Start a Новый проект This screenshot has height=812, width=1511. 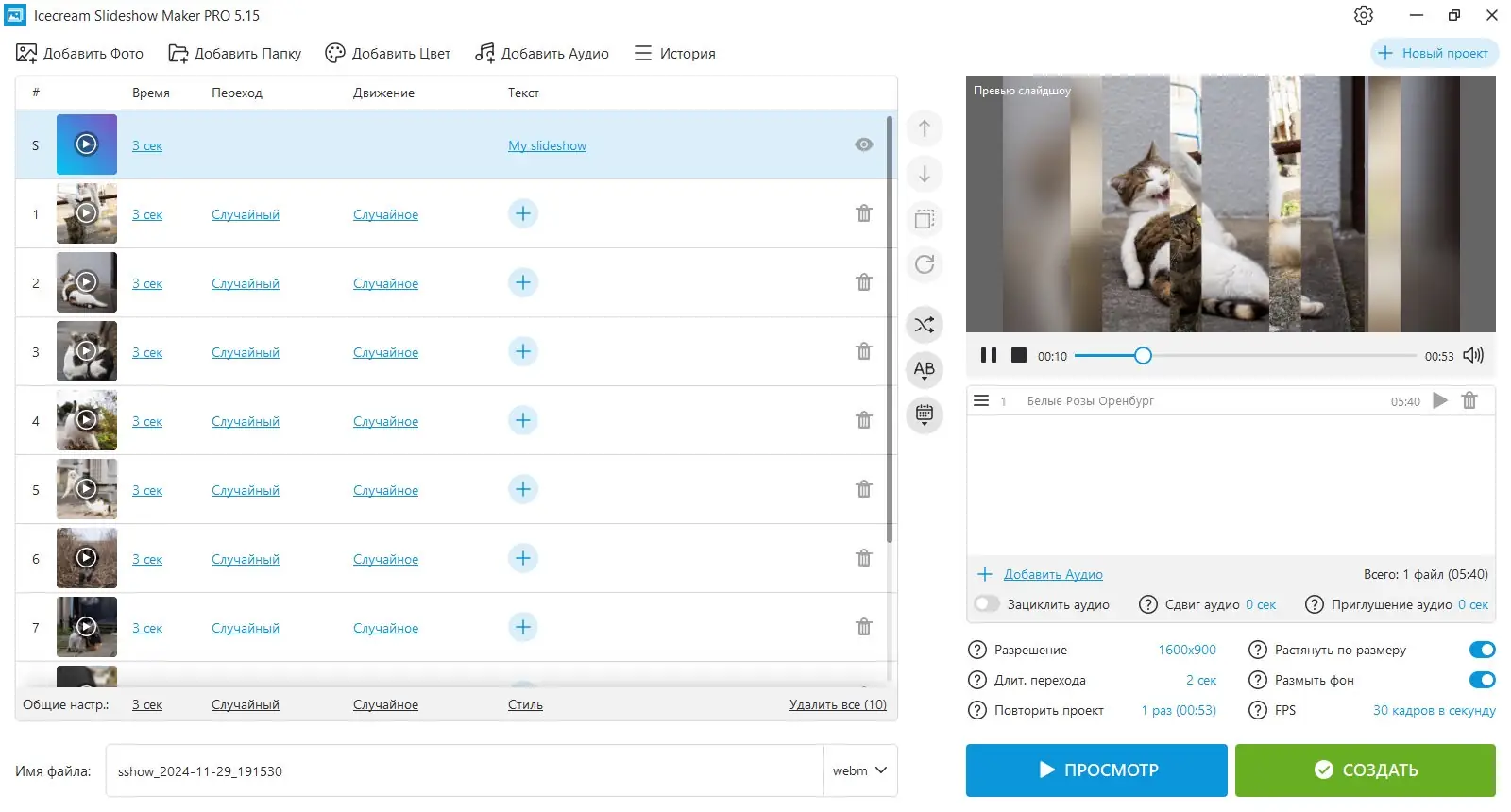pyautogui.click(x=1434, y=53)
